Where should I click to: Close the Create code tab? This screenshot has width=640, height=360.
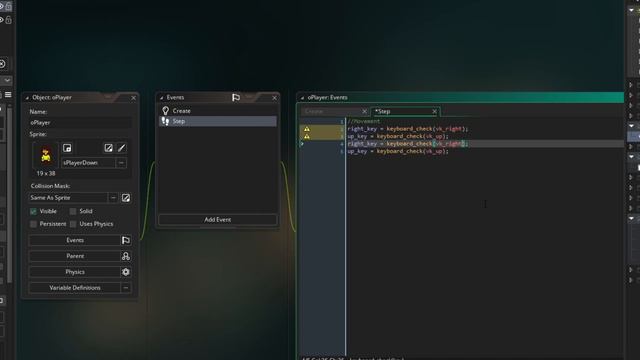364,111
